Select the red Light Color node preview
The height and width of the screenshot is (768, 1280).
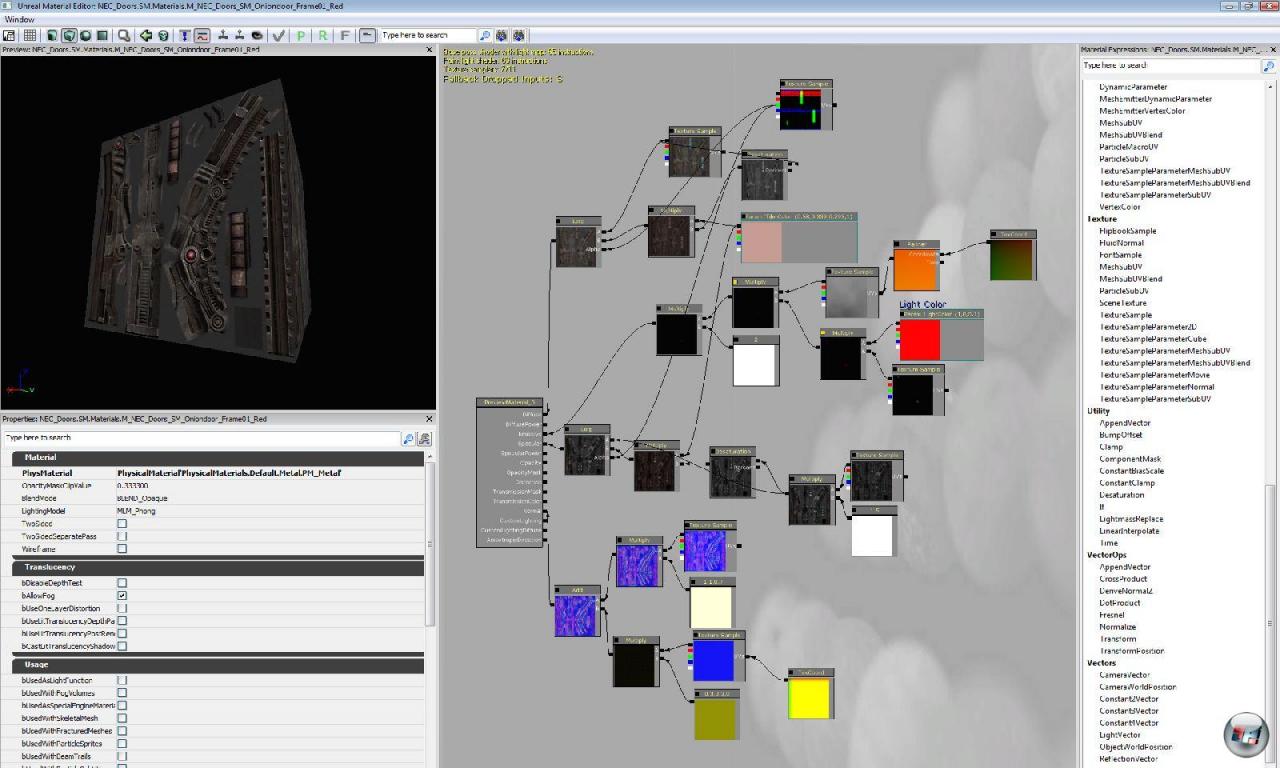click(x=920, y=340)
